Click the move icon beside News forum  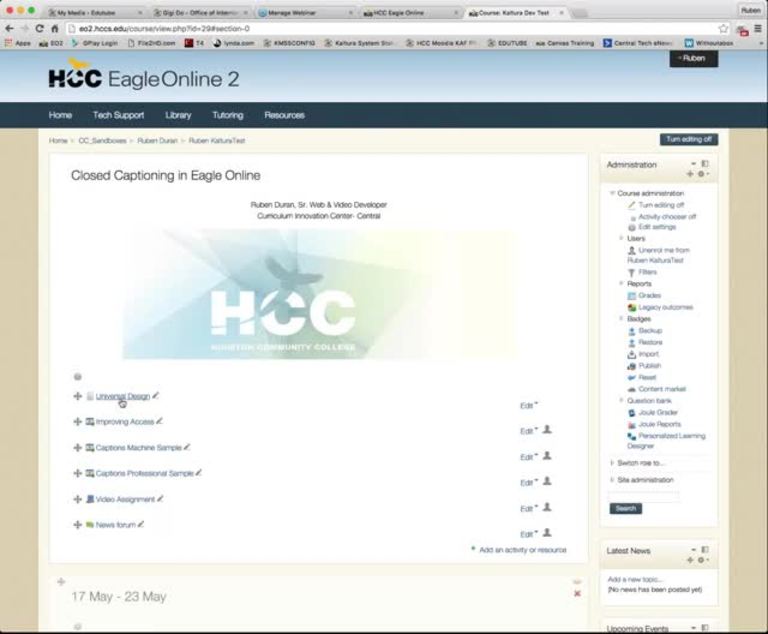click(x=77, y=525)
